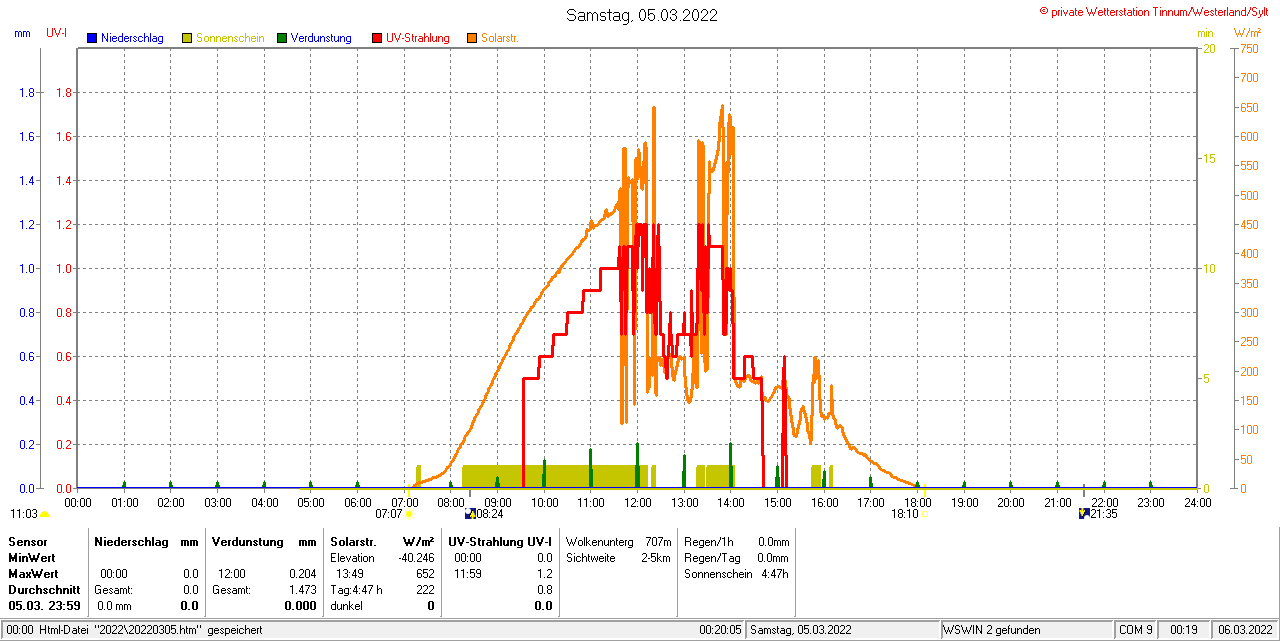Select the Niederschlag legend label
This screenshot has height=641, width=1280.
pyautogui.click(x=132, y=38)
